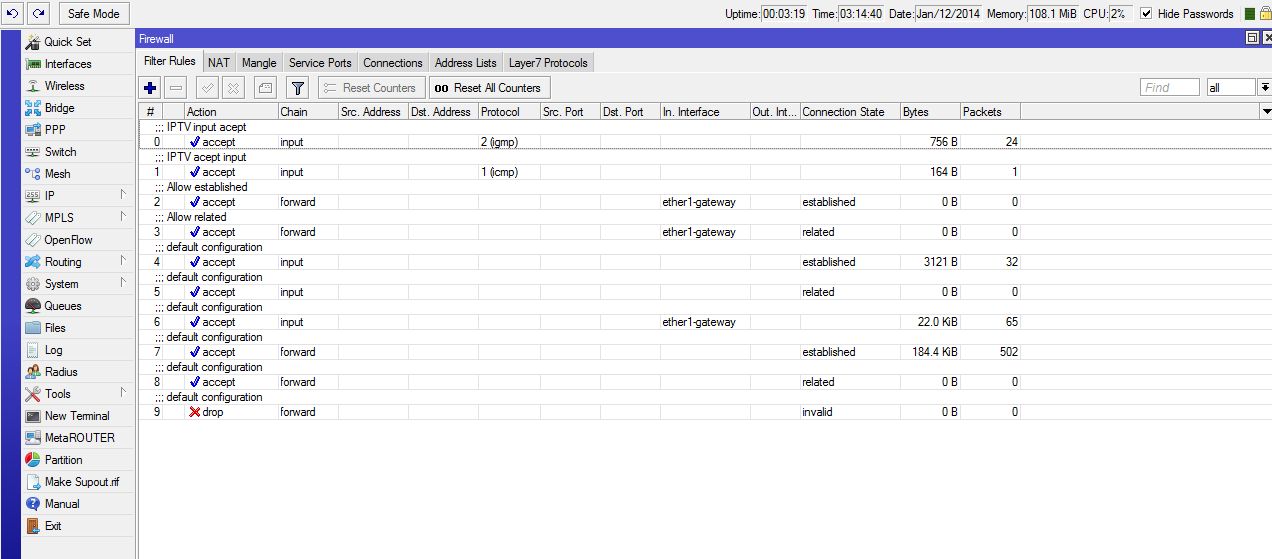Sort by Protocol column header
Screen dimensions: 1272x559
coord(509,112)
